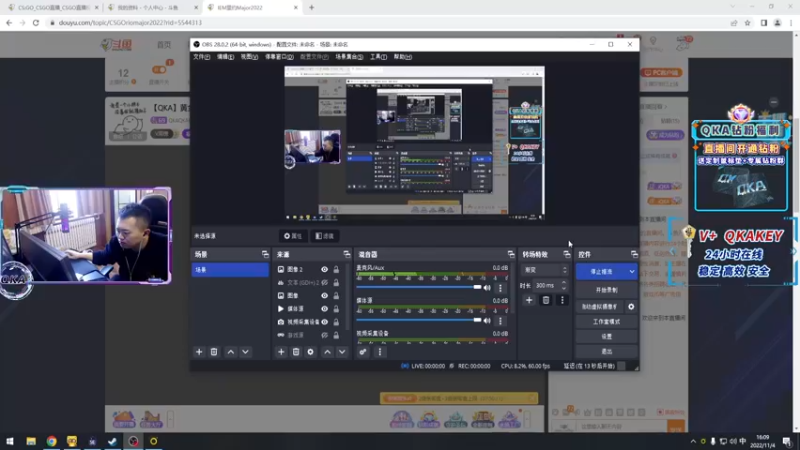This screenshot has width=800, height=450.
Task: Adjust the 麦克风/Aux volume slider
Action: point(419,287)
